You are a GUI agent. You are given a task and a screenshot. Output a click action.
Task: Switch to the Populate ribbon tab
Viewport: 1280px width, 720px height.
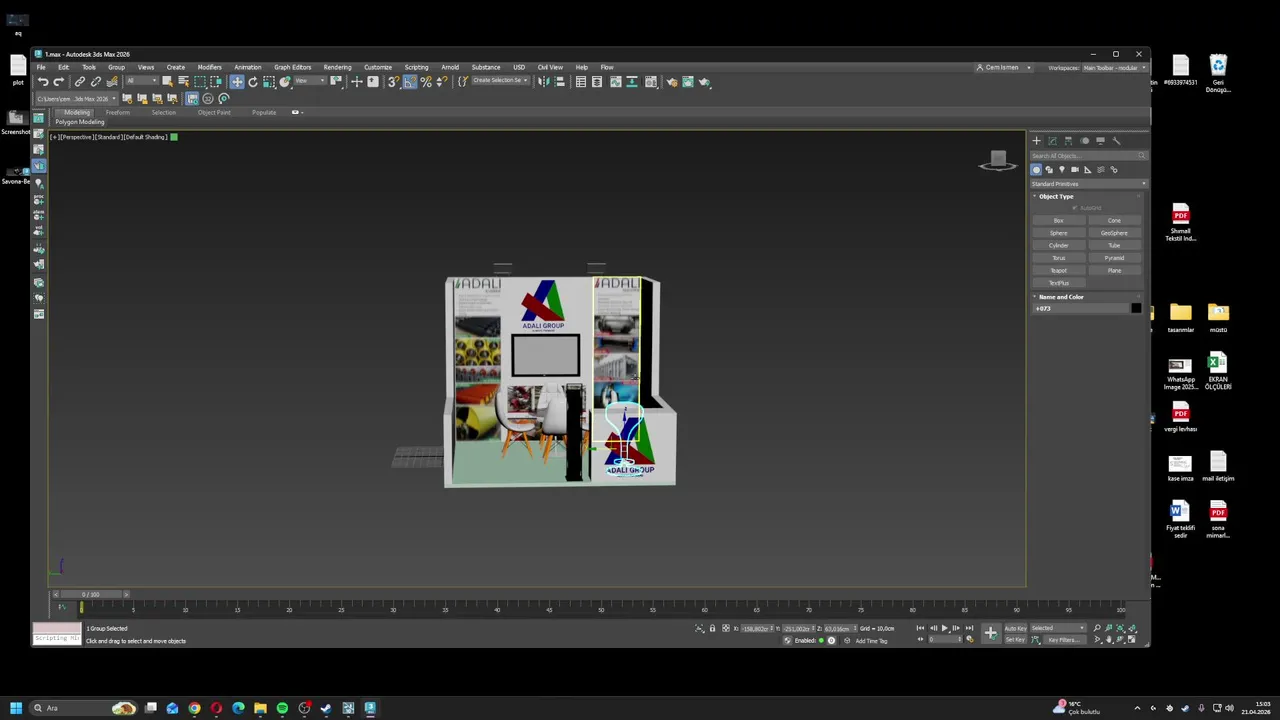coord(264,112)
